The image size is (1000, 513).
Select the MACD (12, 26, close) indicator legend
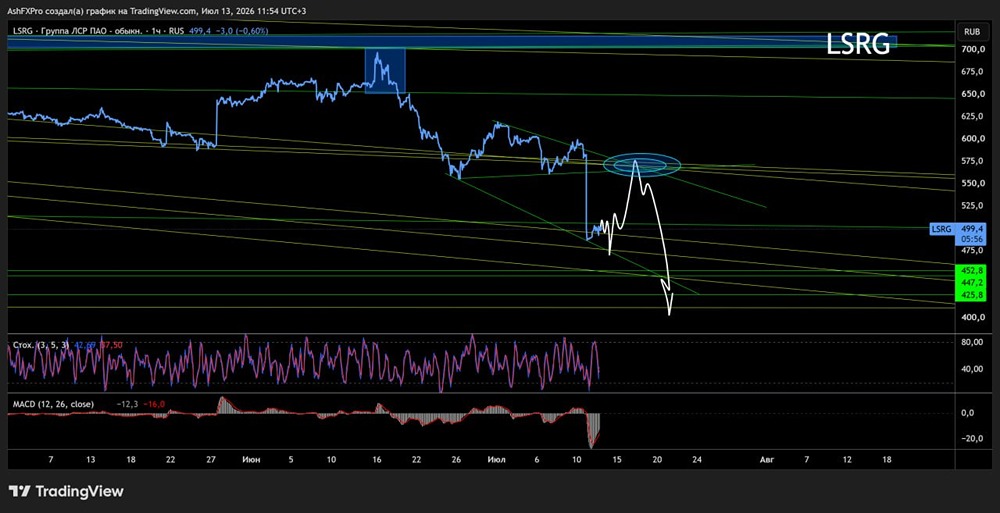point(53,404)
